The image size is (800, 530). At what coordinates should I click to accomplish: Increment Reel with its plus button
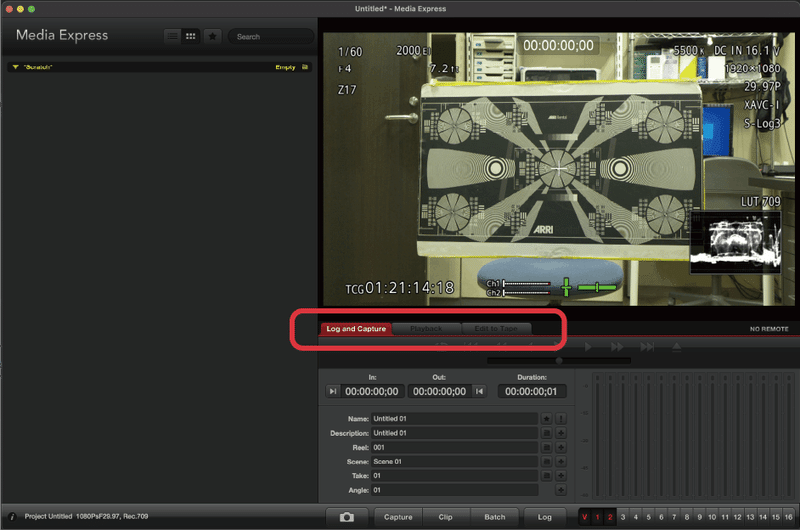(x=561, y=447)
